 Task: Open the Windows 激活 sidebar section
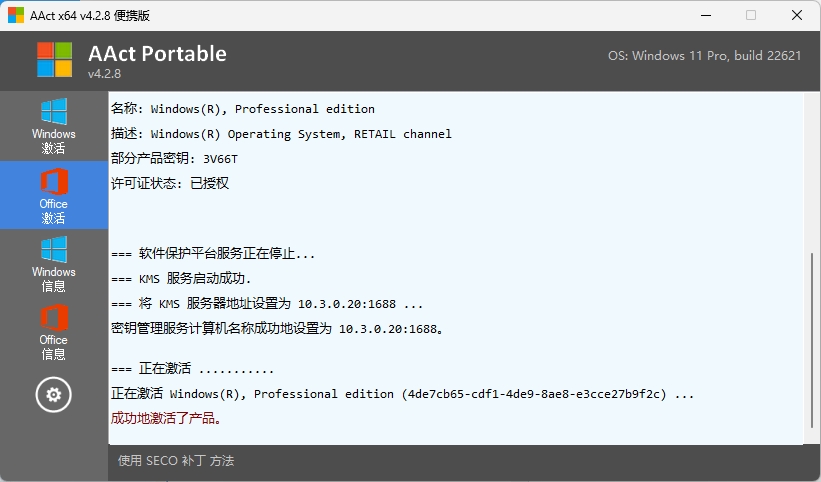(x=54, y=126)
